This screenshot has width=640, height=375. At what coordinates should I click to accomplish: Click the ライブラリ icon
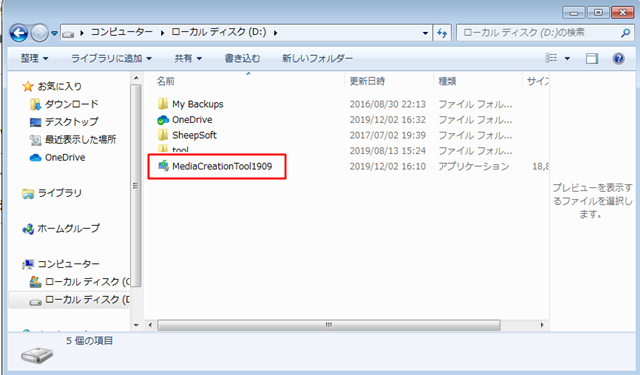tap(28, 193)
